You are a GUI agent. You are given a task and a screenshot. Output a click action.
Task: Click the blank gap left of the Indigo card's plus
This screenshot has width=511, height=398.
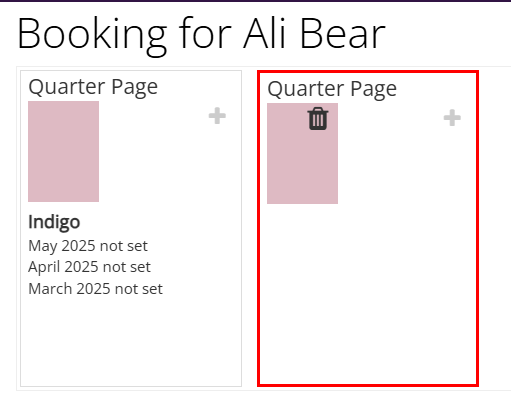click(153, 151)
